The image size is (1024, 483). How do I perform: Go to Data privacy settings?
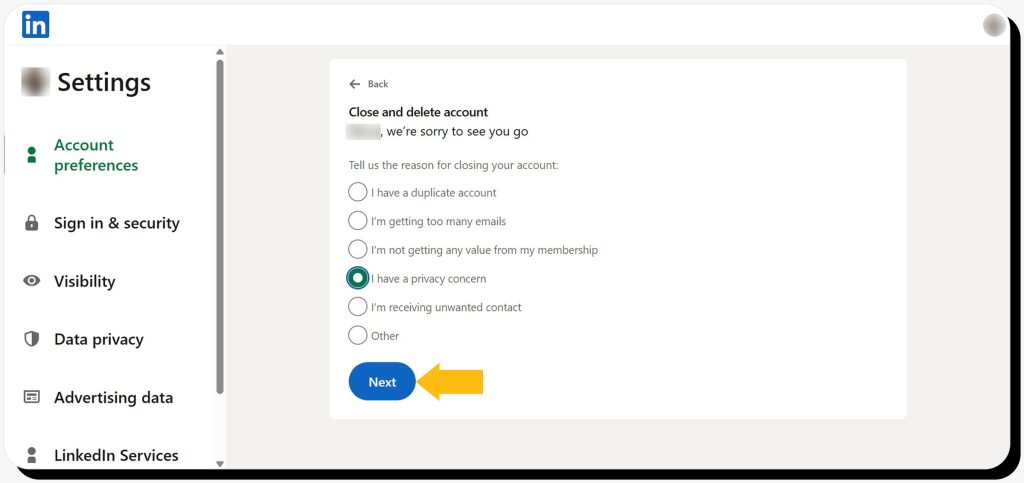(x=98, y=339)
